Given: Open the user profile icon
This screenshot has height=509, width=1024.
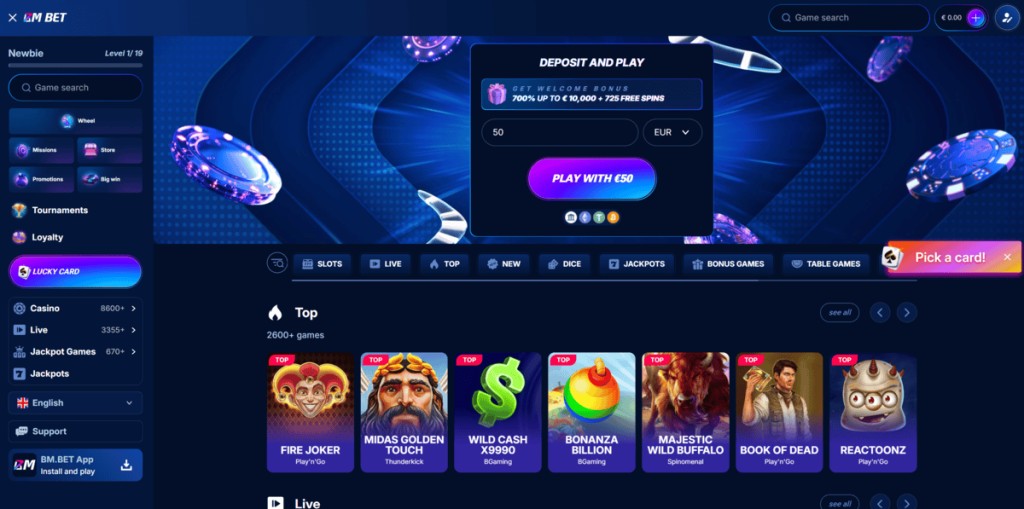Looking at the screenshot, I should point(1007,18).
